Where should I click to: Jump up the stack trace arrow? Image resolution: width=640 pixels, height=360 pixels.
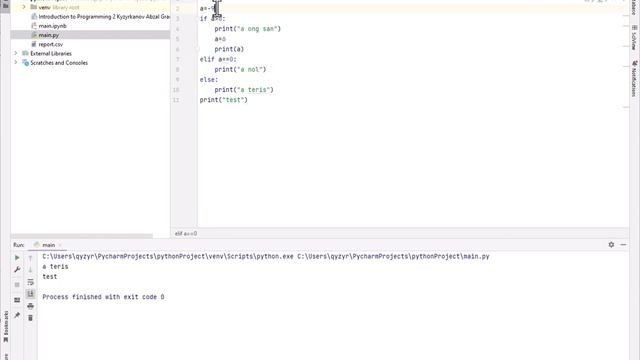[31, 258]
